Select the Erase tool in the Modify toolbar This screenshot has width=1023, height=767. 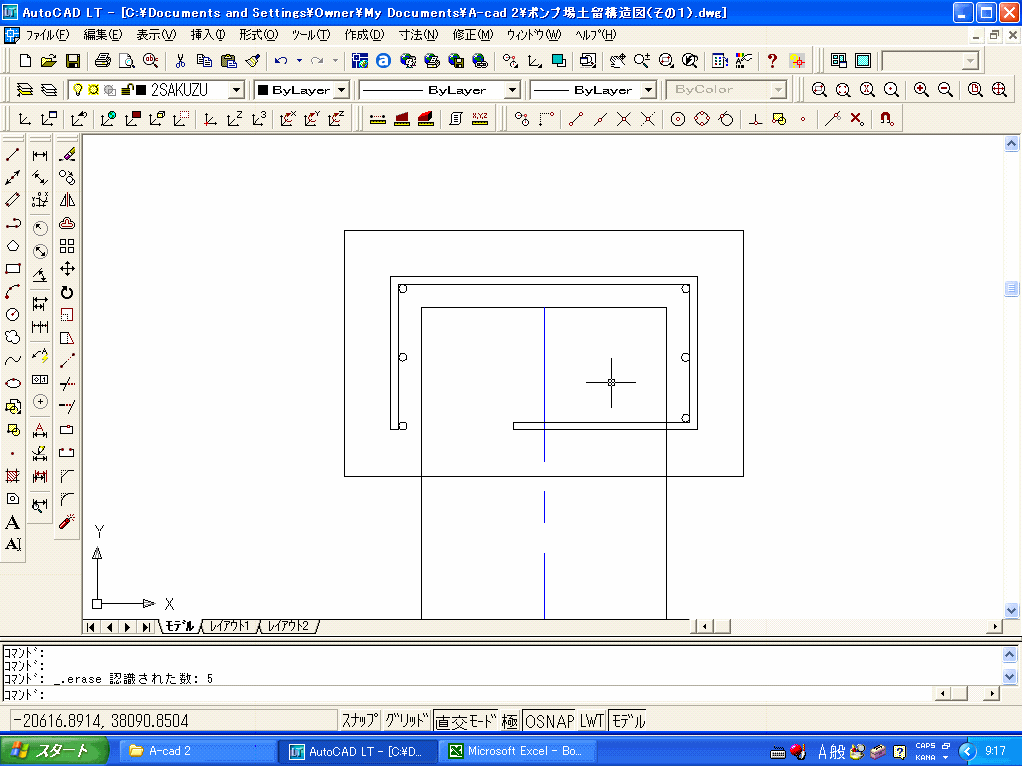point(67,155)
